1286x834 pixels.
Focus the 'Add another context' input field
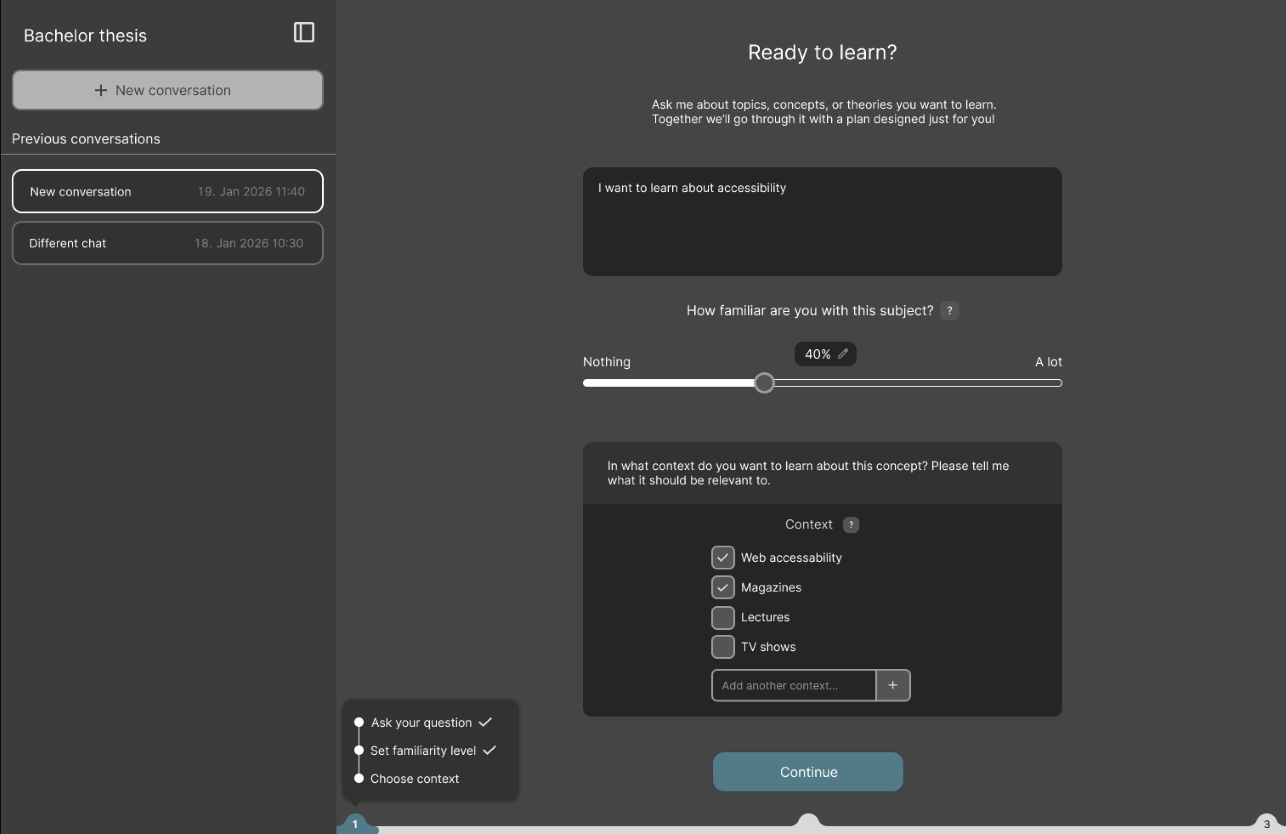[x=794, y=686]
